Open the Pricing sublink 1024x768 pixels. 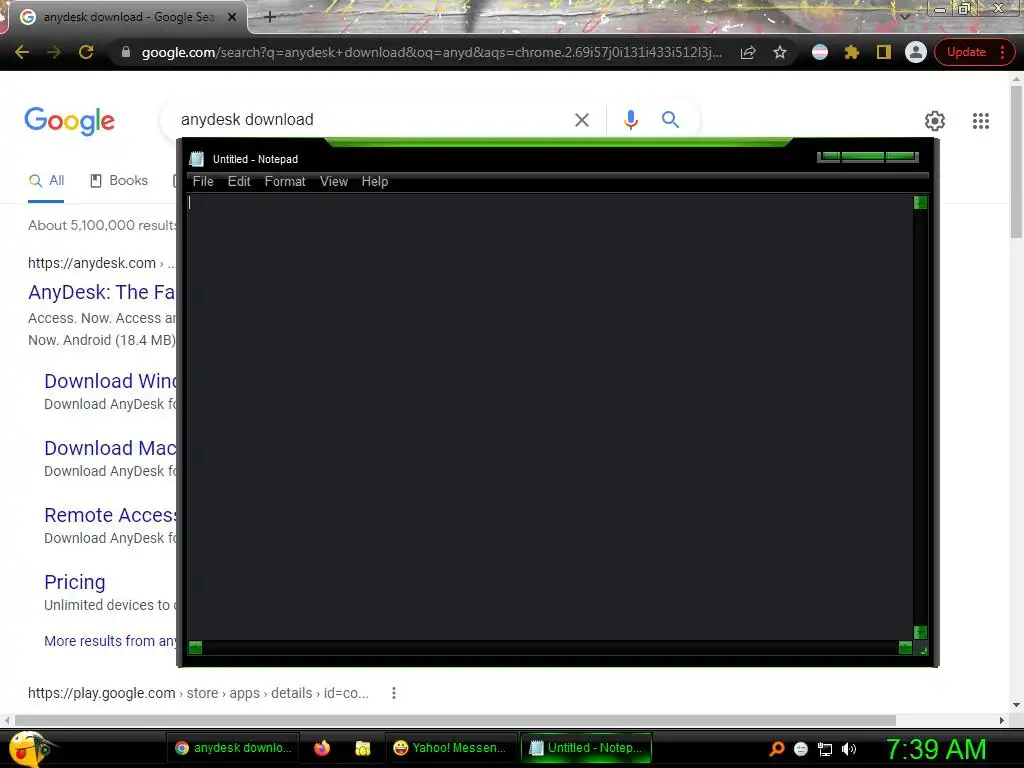pyautogui.click(x=74, y=583)
